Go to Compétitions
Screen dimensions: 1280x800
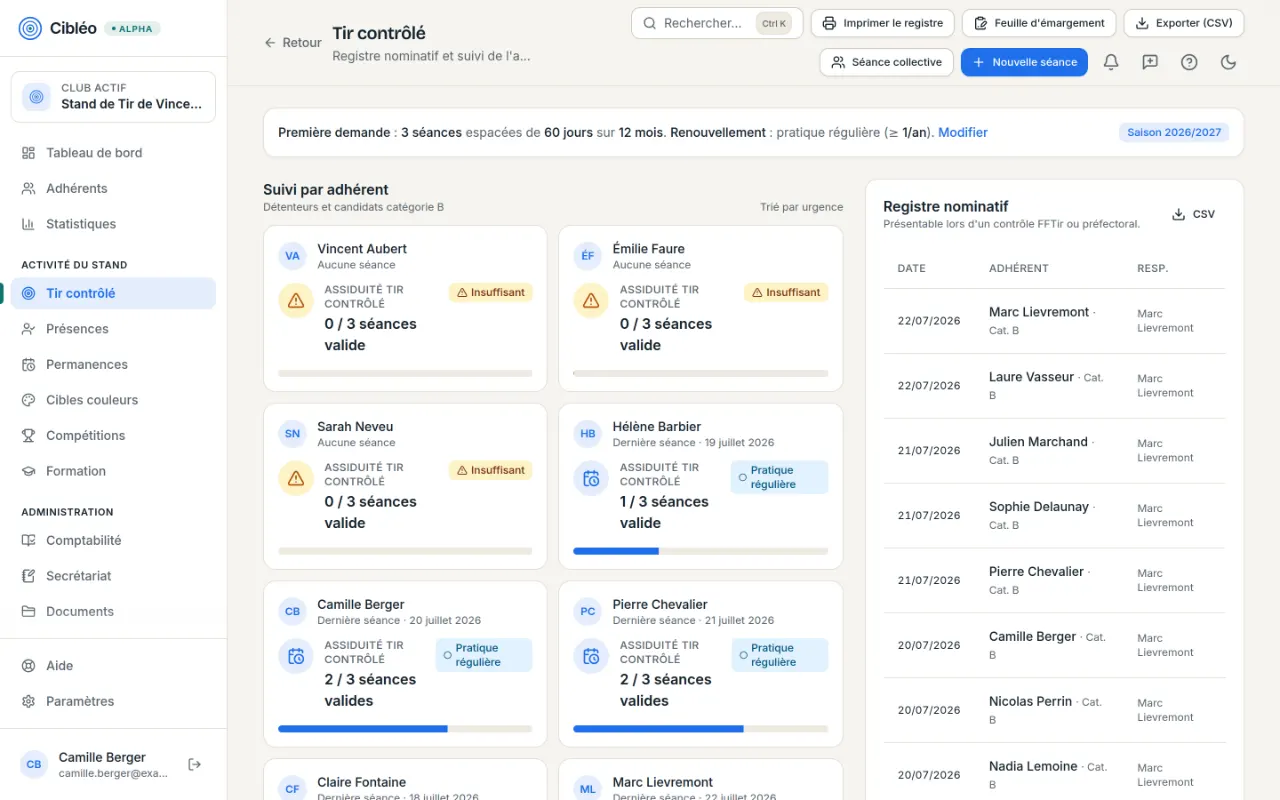click(x=113, y=435)
